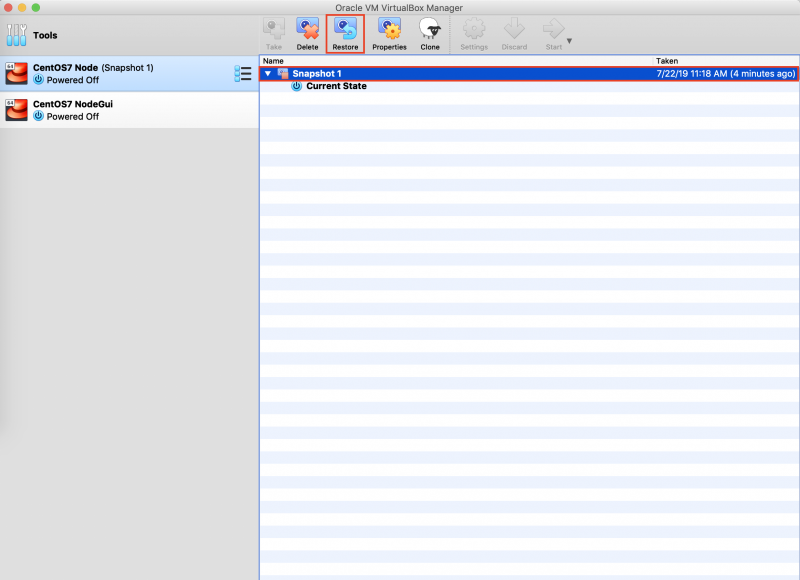This screenshot has height=580, width=800.
Task: Restore the selected snapshot
Action: pos(345,34)
